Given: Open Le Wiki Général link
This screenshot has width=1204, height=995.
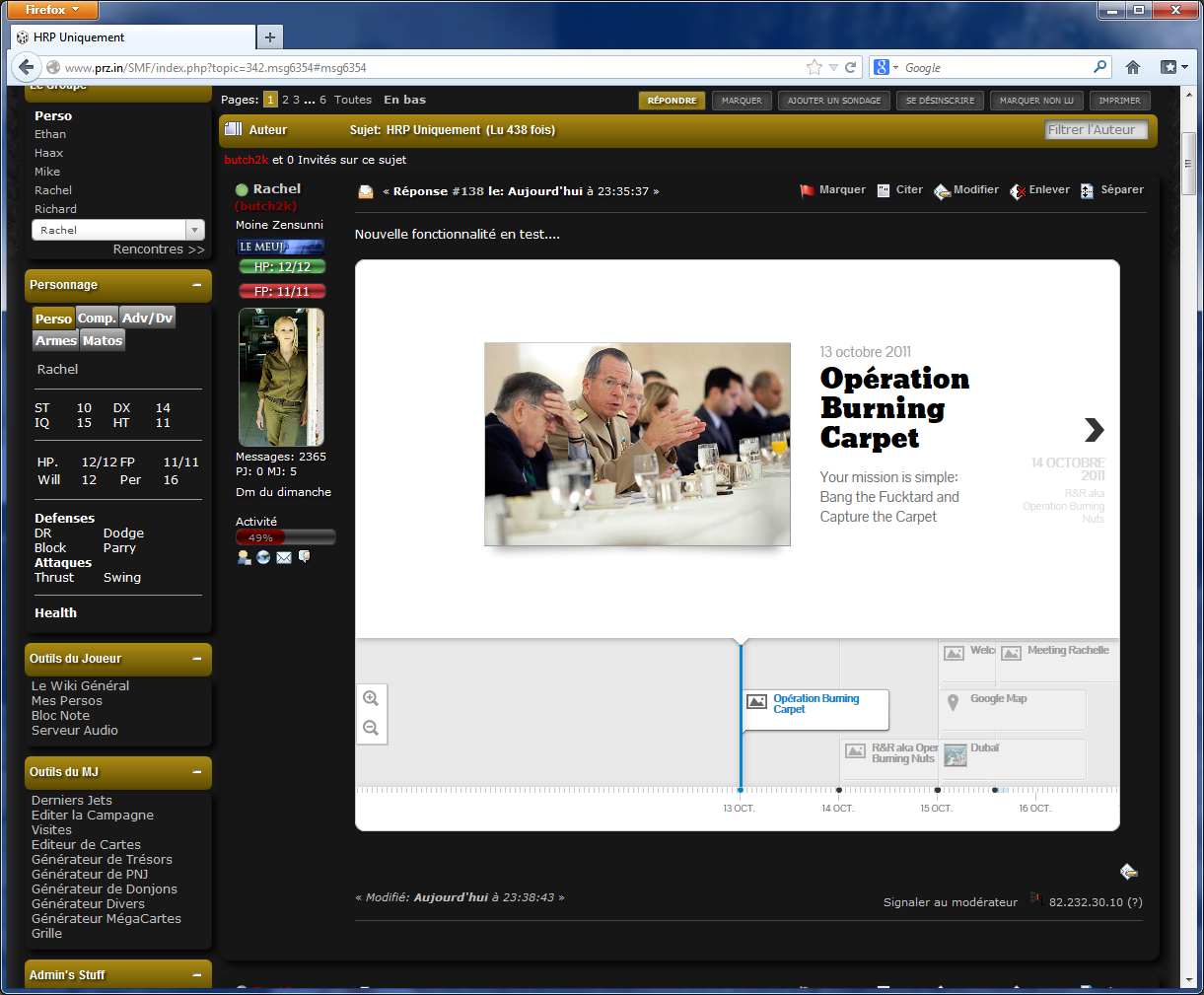Looking at the screenshot, I should tap(80, 685).
